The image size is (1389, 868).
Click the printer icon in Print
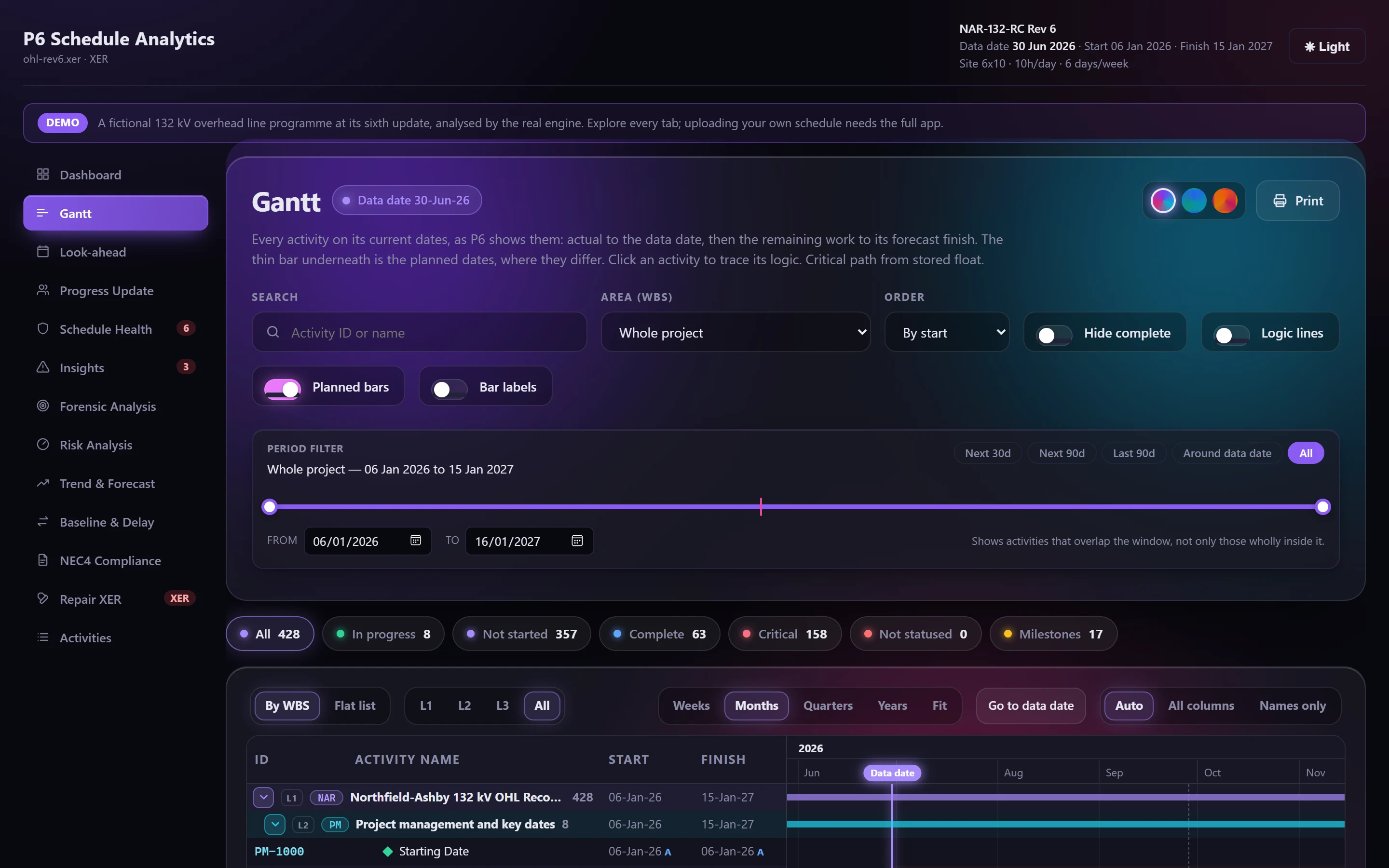1280,200
